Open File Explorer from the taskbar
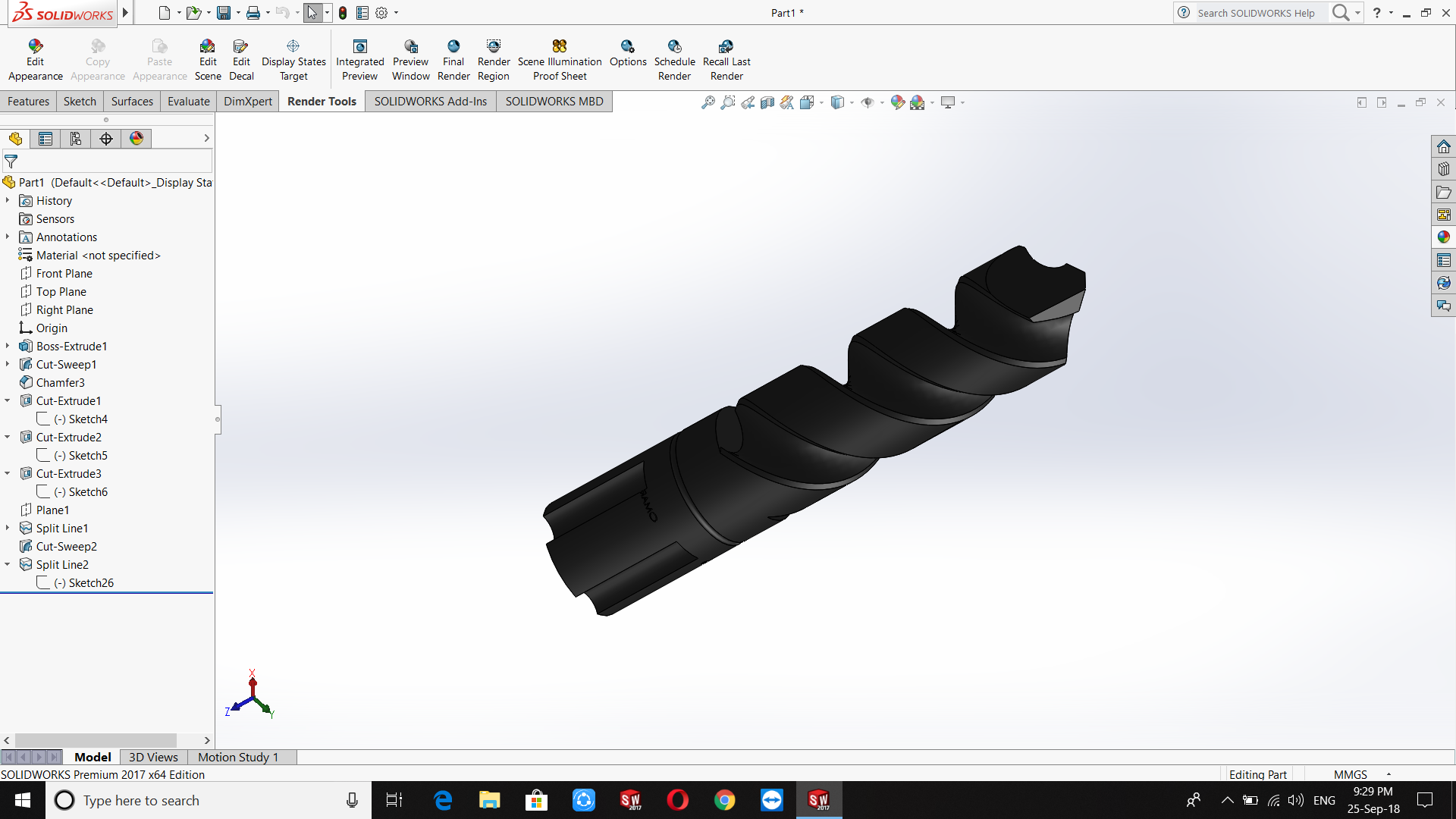This screenshot has height=819, width=1456. pos(489,800)
